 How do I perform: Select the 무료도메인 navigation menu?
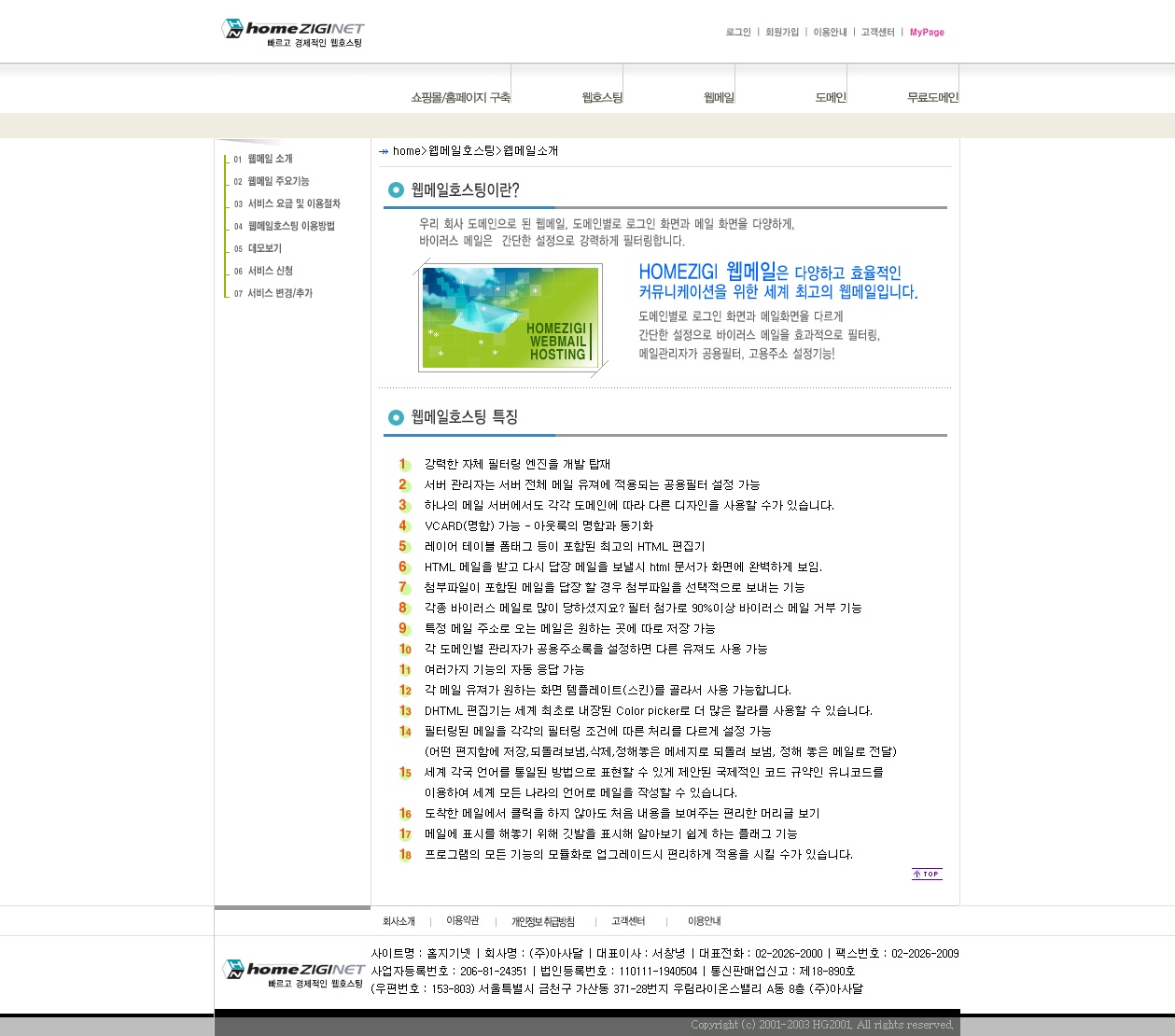pos(932,97)
